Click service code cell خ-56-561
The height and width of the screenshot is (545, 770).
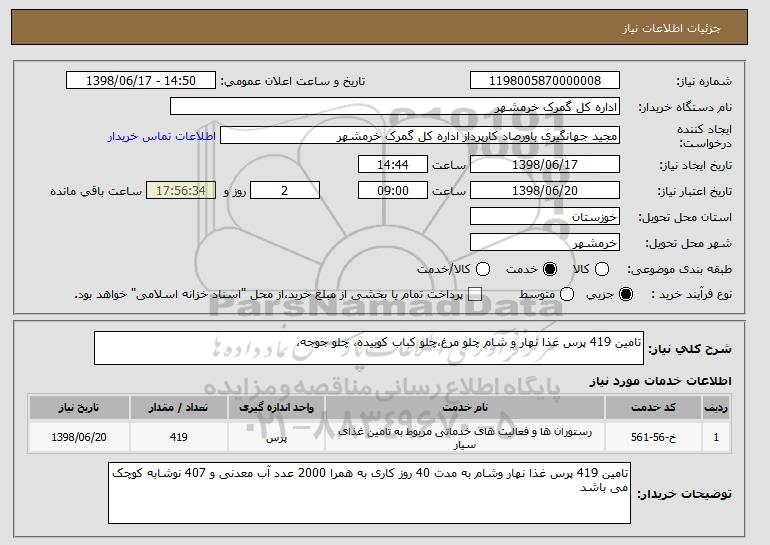(653, 437)
